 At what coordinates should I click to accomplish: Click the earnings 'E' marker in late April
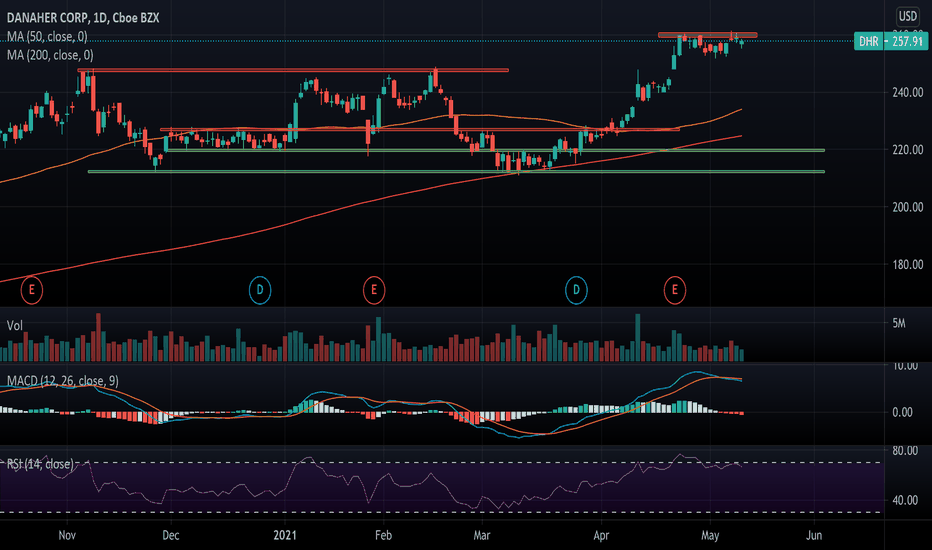coord(675,290)
